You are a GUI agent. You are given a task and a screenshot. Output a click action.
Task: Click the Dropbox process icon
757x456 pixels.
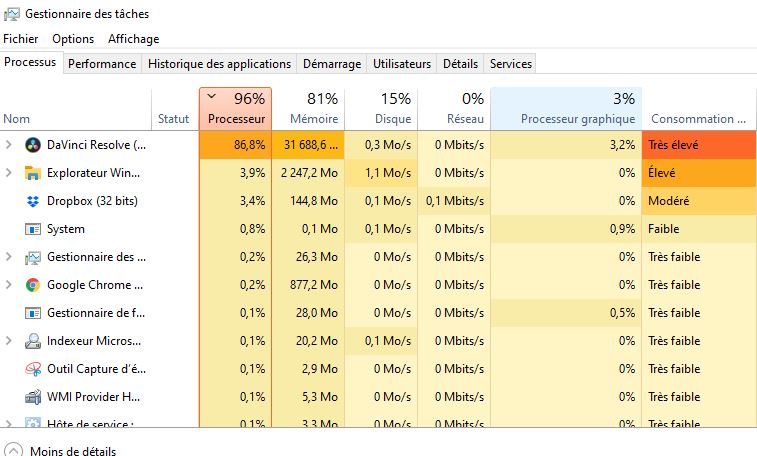click(x=32, y=201)
